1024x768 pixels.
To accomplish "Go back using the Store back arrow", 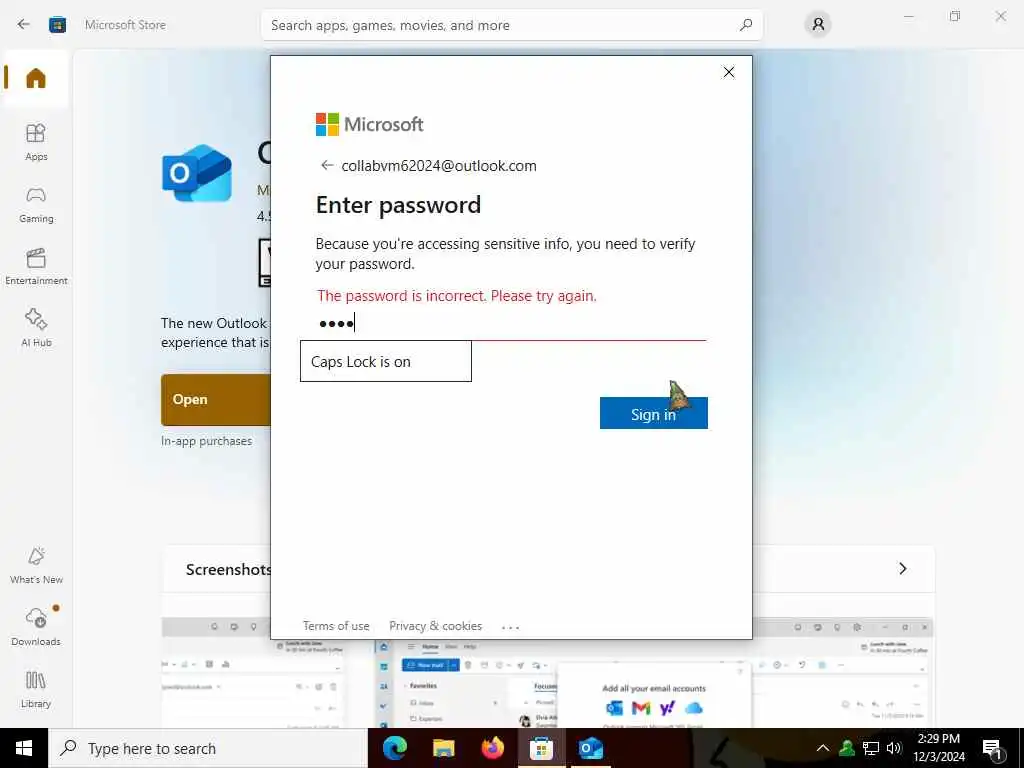I will pos(24,25).
